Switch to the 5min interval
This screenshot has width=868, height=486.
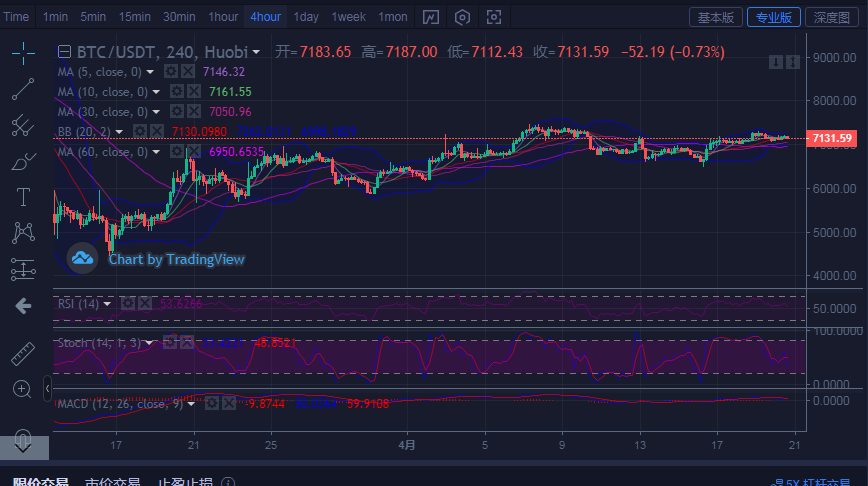(93, 17)
